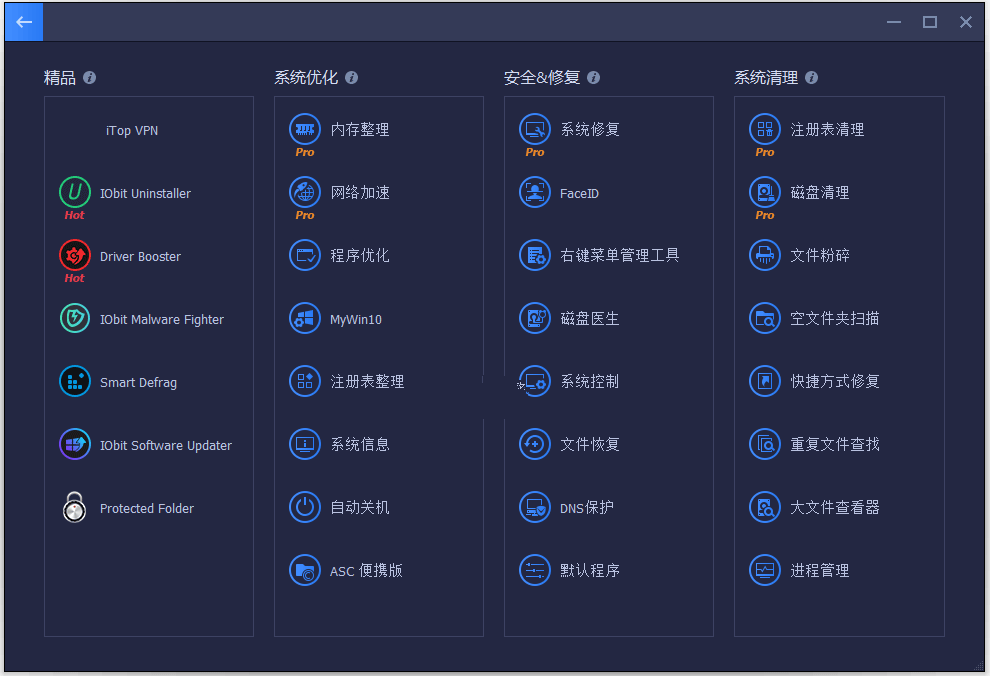Click 精品 category heading
Screen dimensions: 990x676
59,78
